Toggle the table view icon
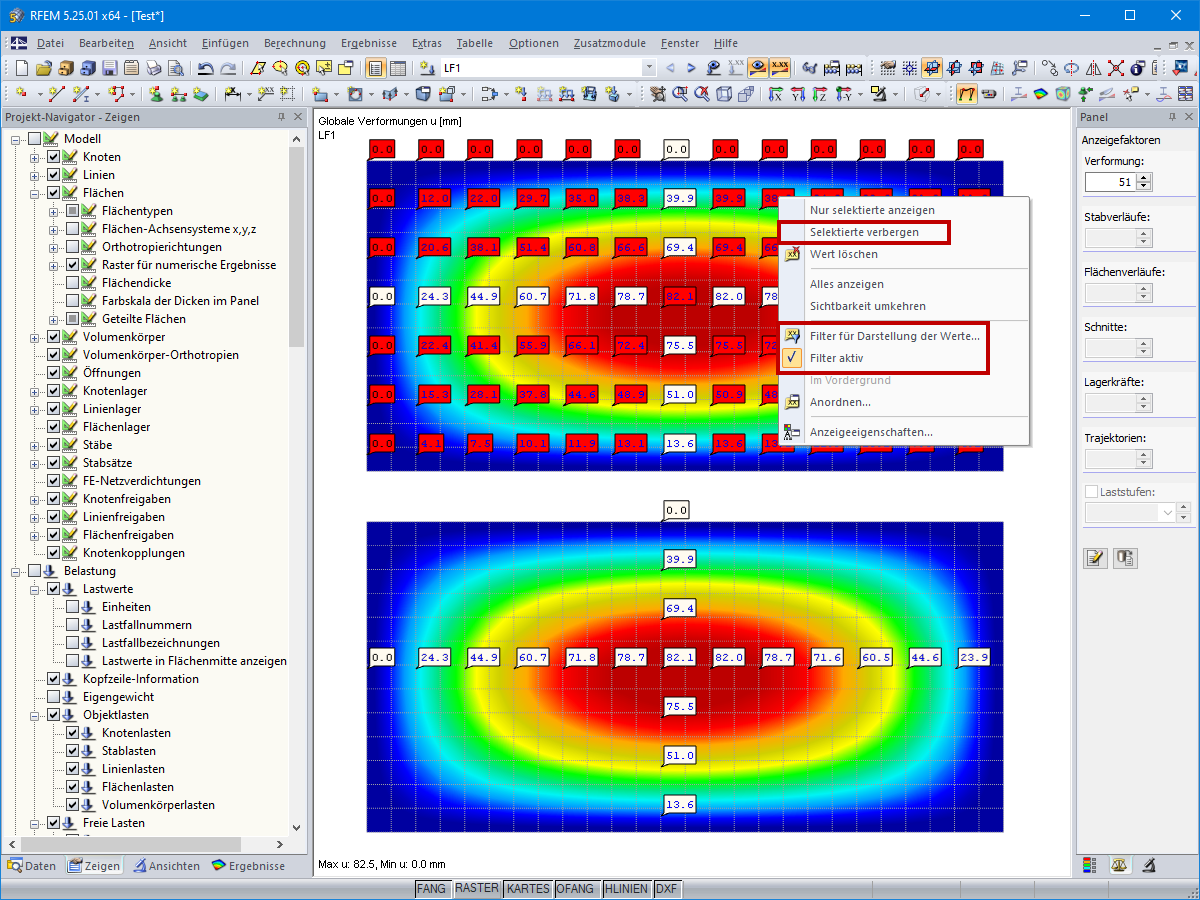The height and width of the screenshot is (900, 1200). [398, 68]
